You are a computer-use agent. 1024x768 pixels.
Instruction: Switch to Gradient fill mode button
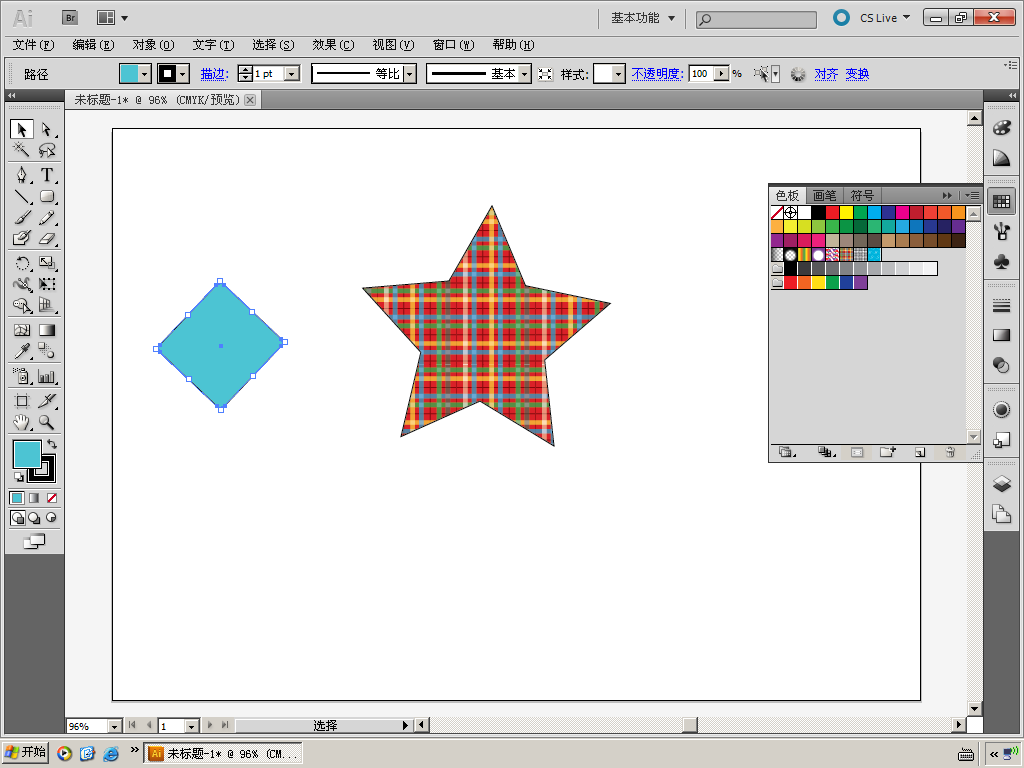tap(35, 498)
